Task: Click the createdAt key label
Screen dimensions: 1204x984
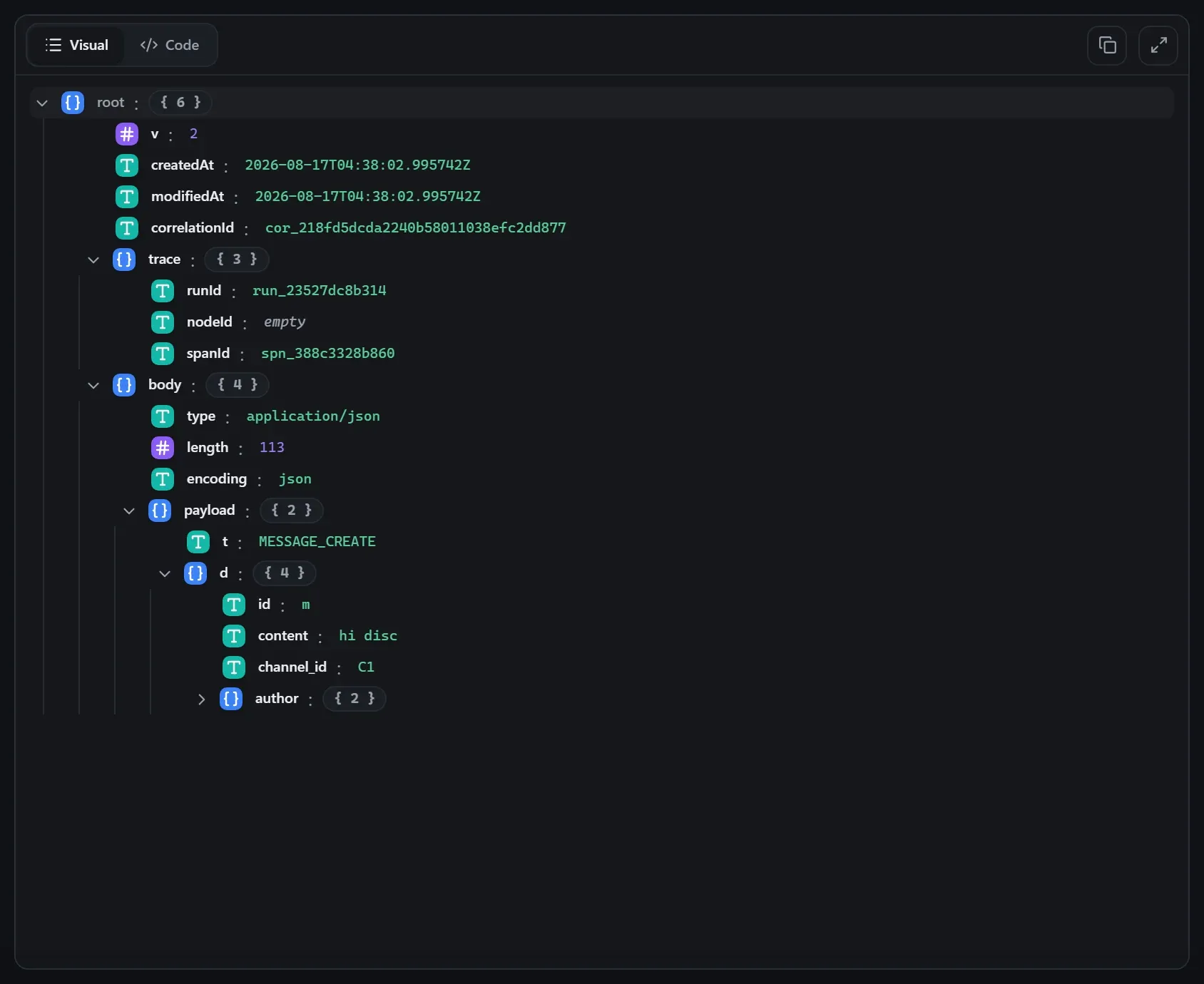Action: point(183,165)
